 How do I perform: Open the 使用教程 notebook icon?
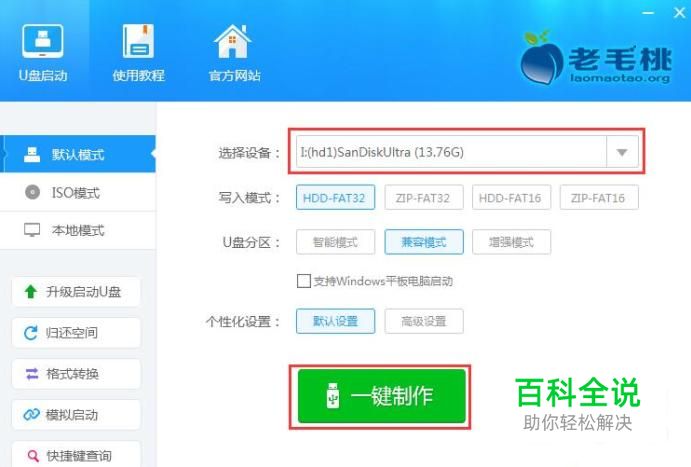pos(138,41)
